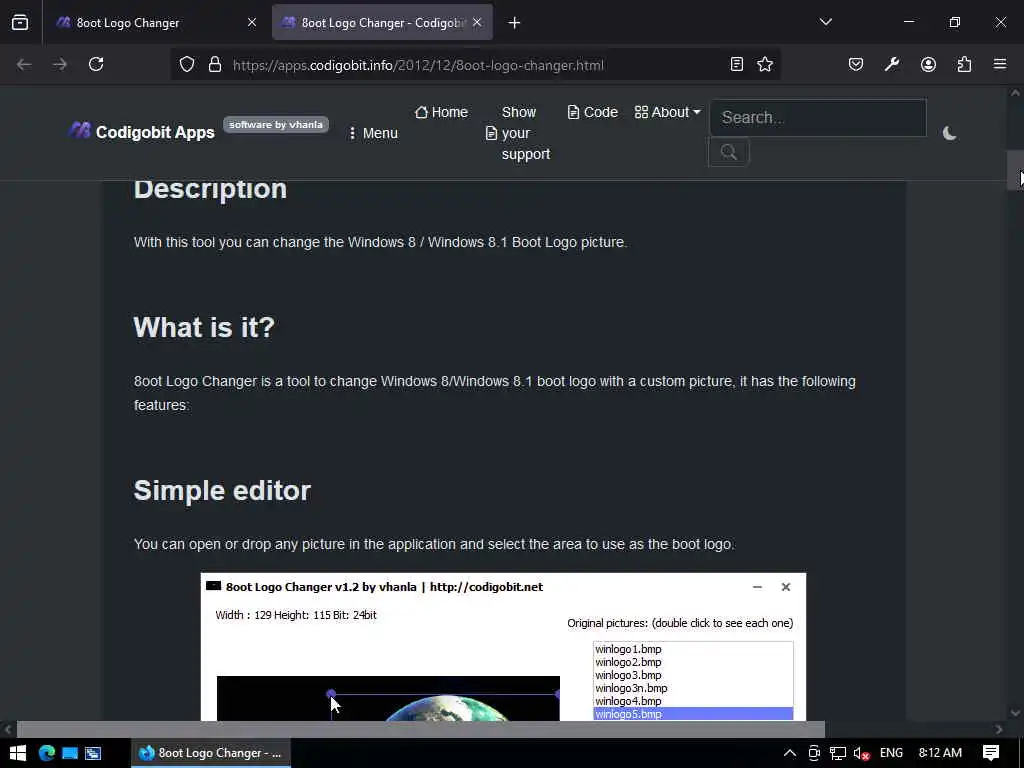Open the extensions puzzle icon
This screenshot has width=1024, height=768.
(x=964, y=65)
